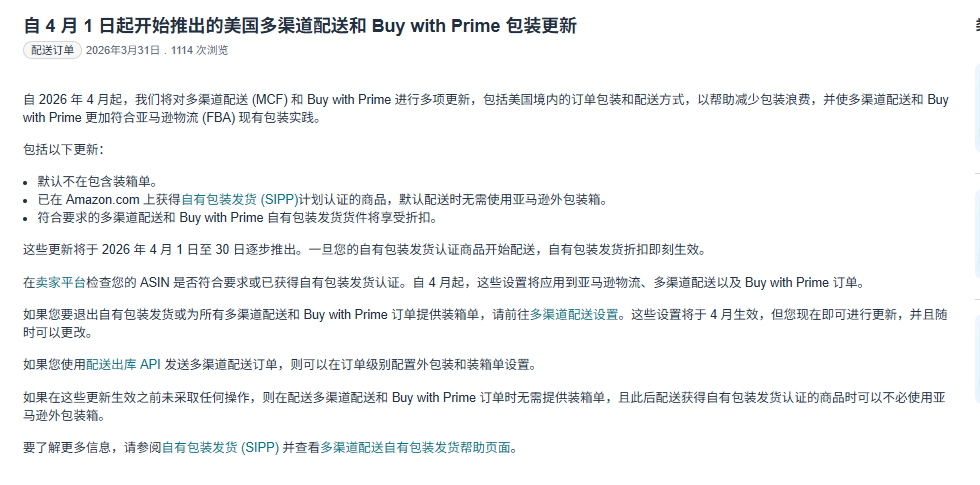Open the 卖家平台 link
Screen dimensions: 980x485
pyautogui.click(x=48, y=282)
